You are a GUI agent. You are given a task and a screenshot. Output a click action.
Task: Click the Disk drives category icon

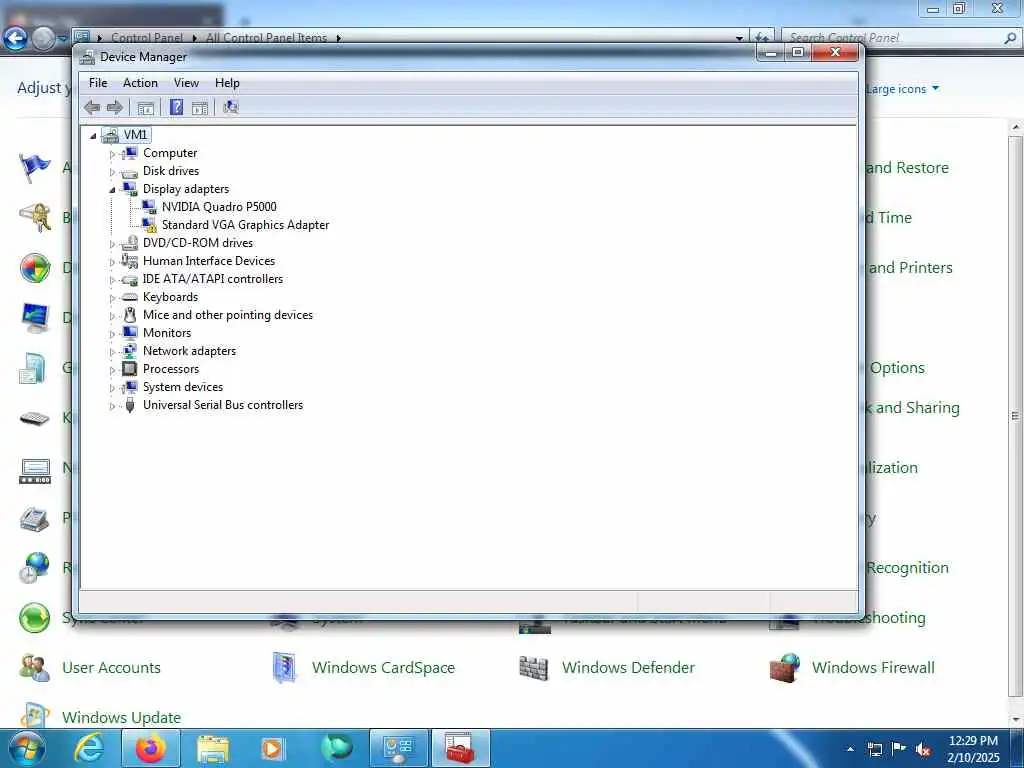(x=130, y=172)
